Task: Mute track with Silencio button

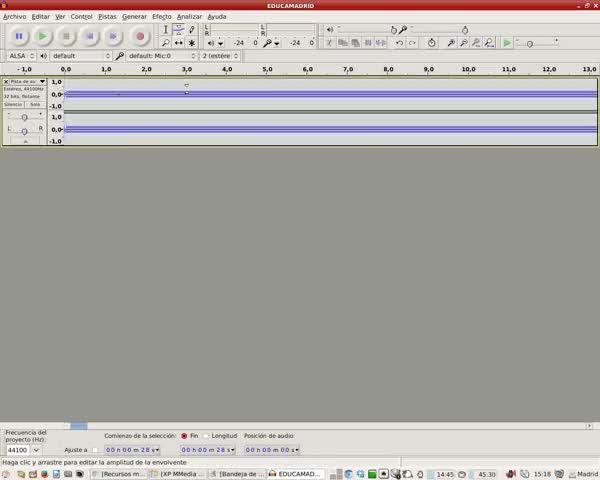Action: point(13,104)
